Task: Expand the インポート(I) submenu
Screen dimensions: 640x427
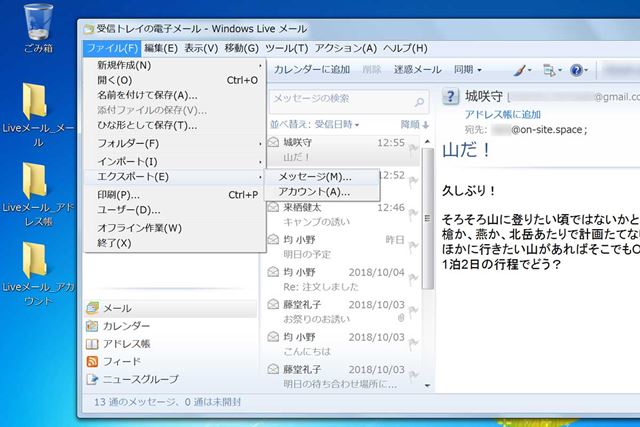Action: point(175,162)
